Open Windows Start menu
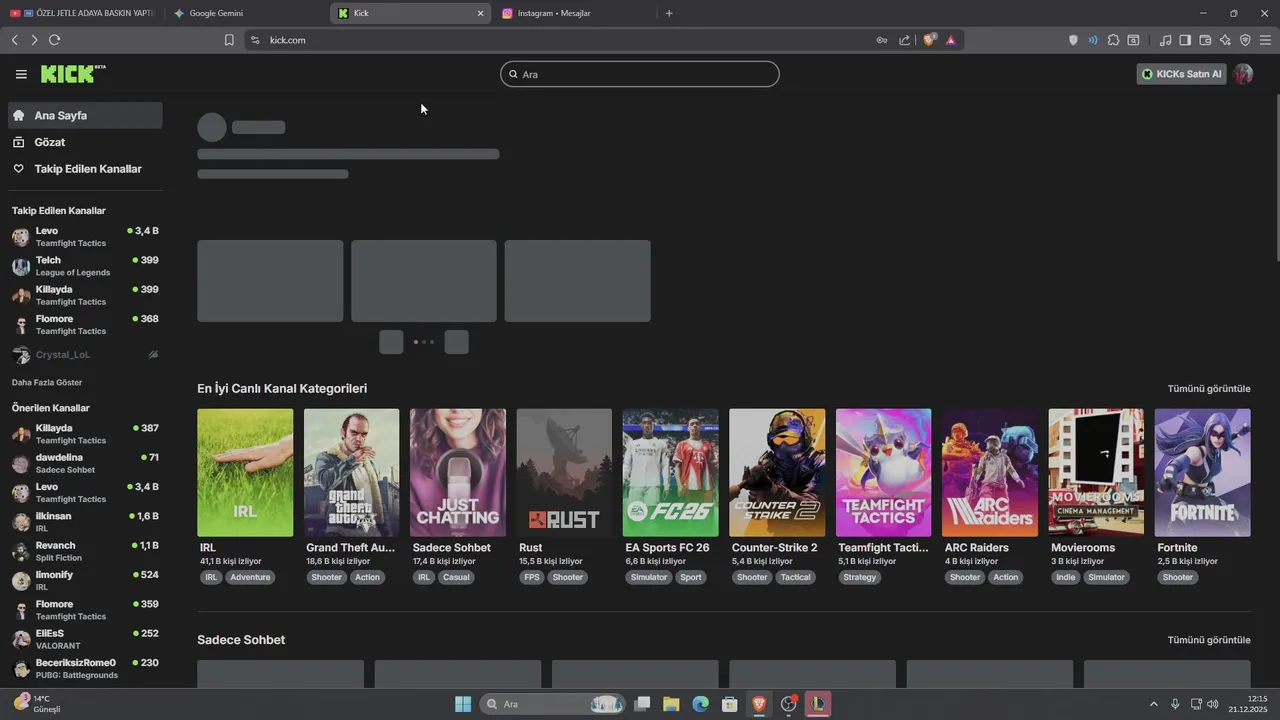The height and width of the screenshot is (720, 1280). click(x=463, y=704)
